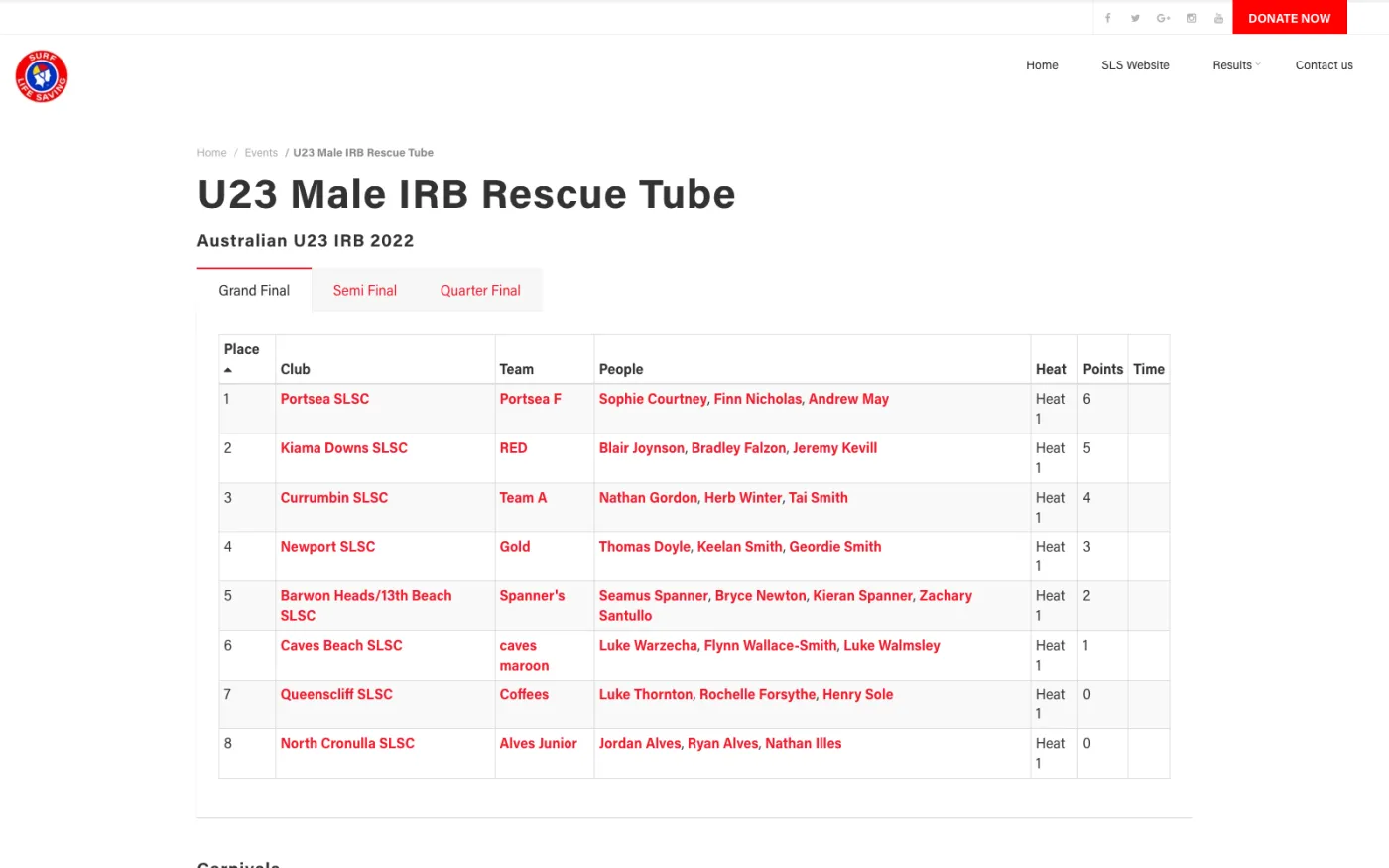Image resolution: width=1389 pixels, height=868 pixels.
Task: Open the Portsea F team link
Action: click(530, 399)
